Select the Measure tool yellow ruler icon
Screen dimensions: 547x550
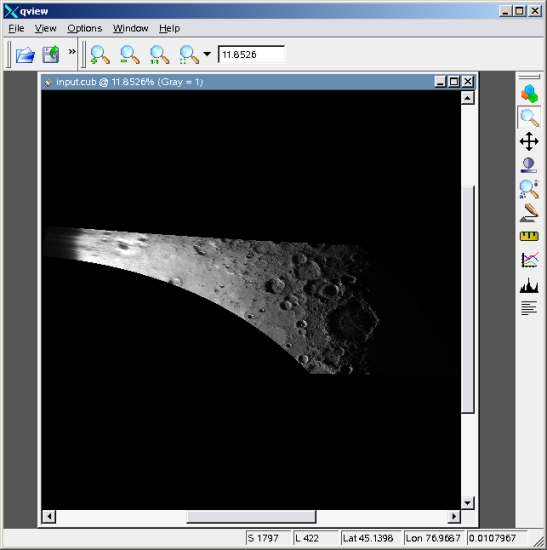pos(529,236)
